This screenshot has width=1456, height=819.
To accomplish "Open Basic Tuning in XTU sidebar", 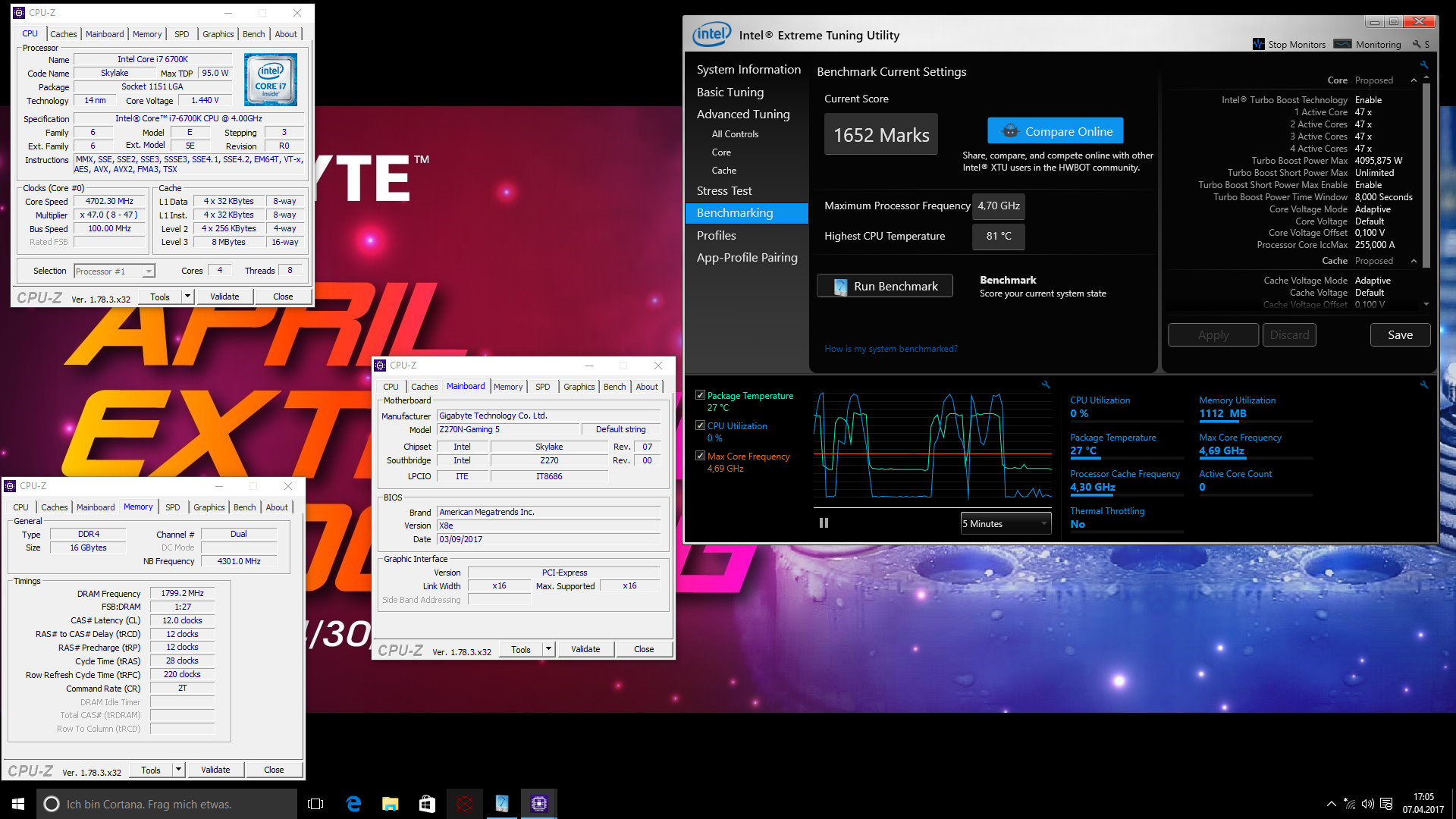I will pos(730,92).
